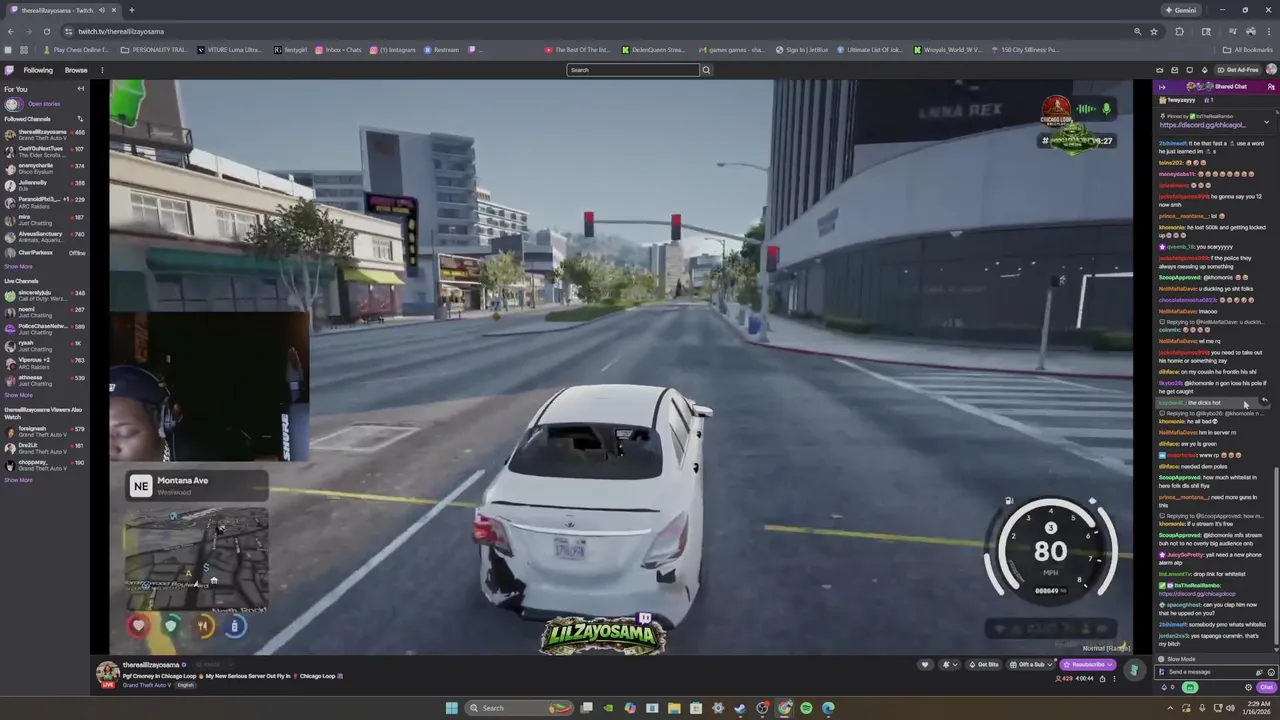Select recommended channel foreignash
1280x720 pixels.
click(x=44, y=431)
